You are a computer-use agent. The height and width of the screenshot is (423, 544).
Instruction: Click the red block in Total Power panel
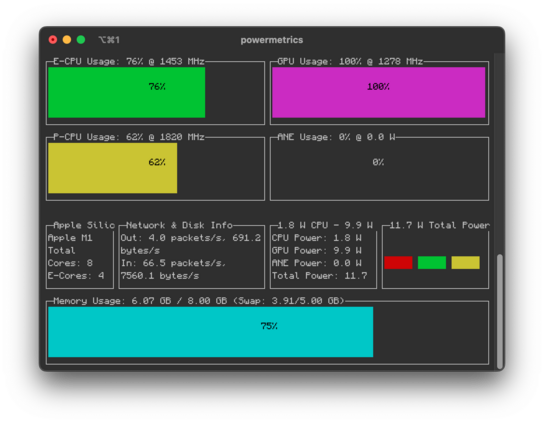pyautogui.click(x=398, y=263)
